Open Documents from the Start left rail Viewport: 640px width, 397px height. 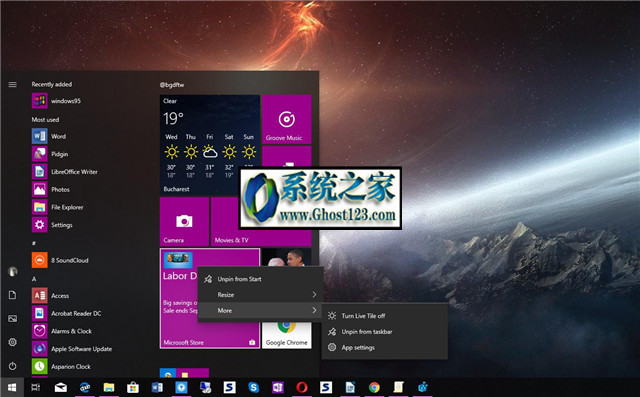[13, 295]
